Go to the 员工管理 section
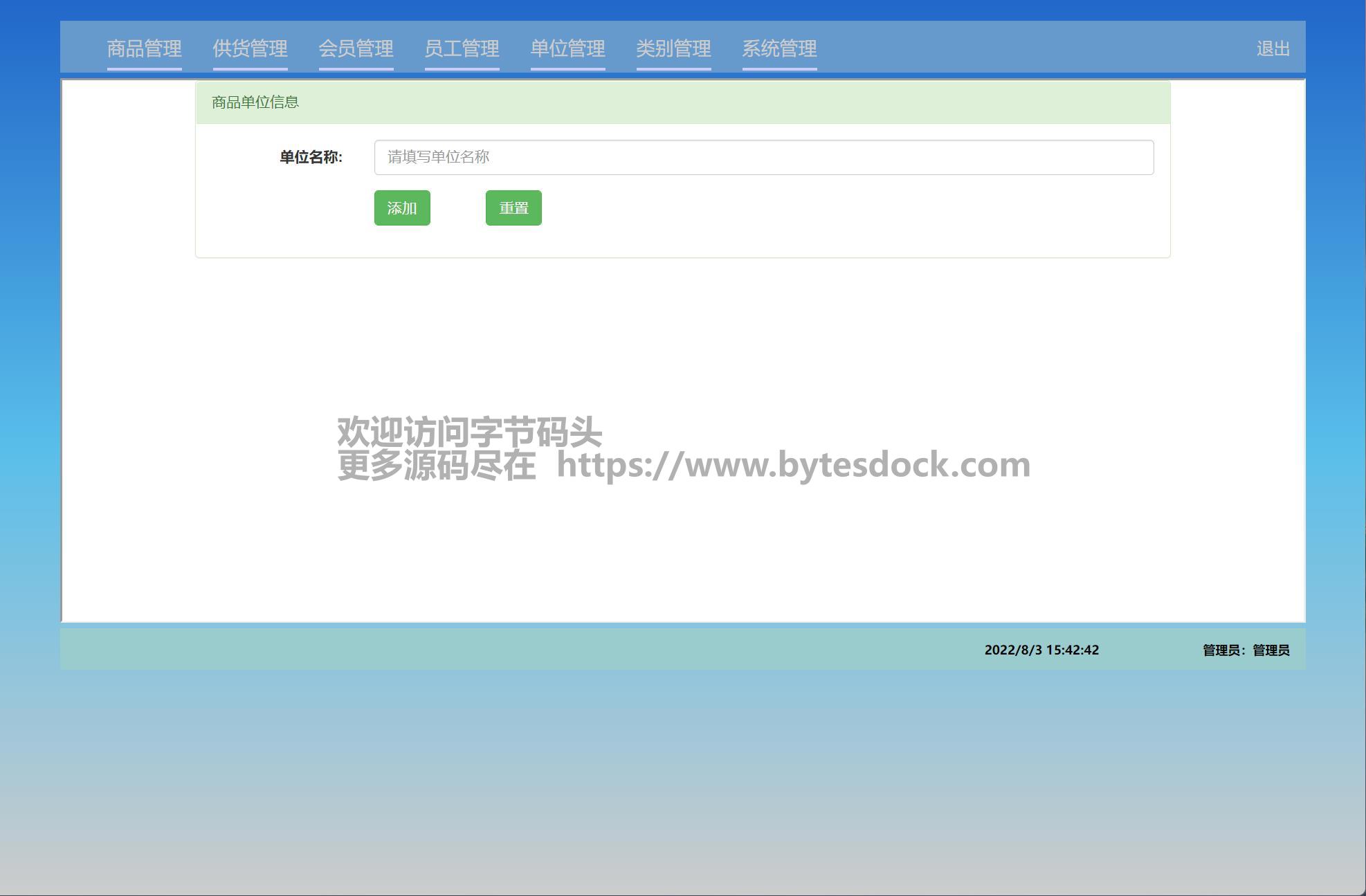Image resolution: width=1366 pixels, height=896 pixels. point(462,48)
